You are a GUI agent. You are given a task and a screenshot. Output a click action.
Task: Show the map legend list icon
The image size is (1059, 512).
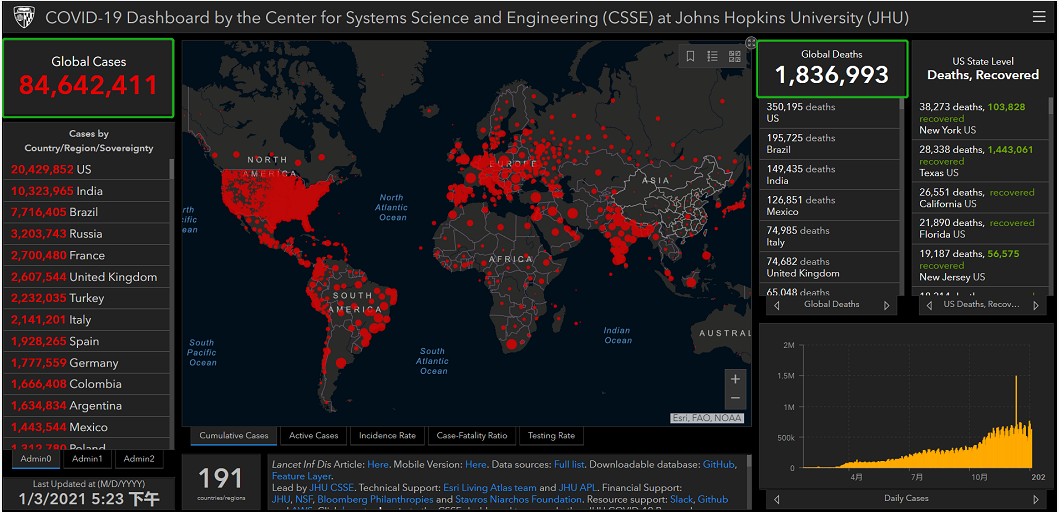tap(713, 56)
